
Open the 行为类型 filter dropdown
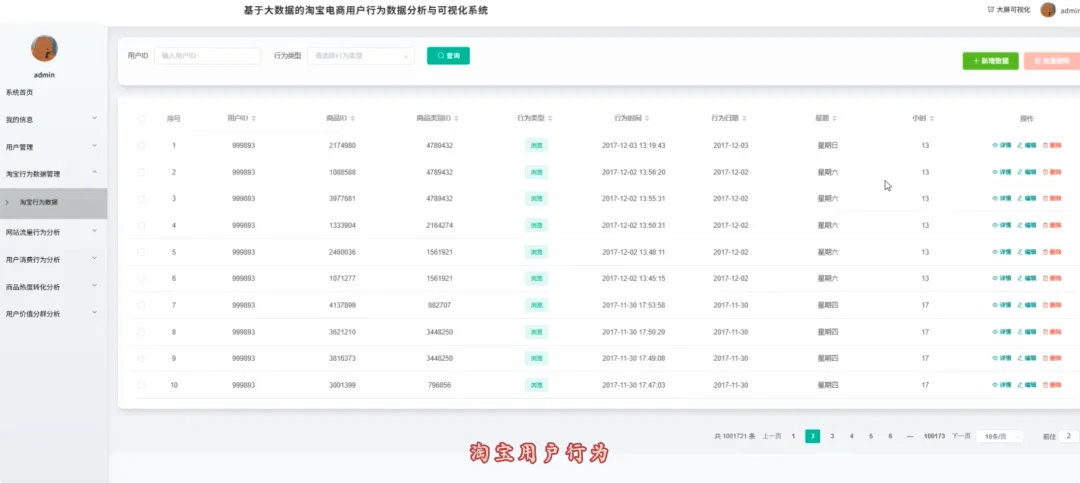pos(361,56)
